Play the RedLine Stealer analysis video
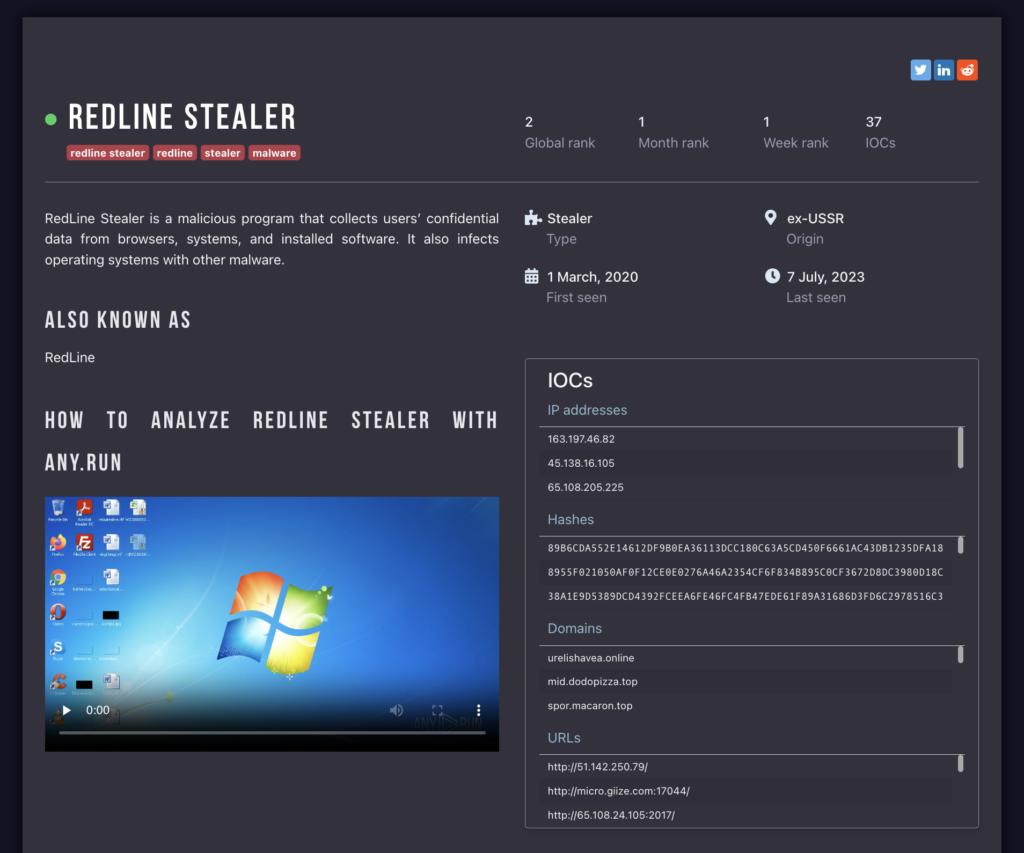The height and width of the screenshot is (853, 1024). pos(67,710)
